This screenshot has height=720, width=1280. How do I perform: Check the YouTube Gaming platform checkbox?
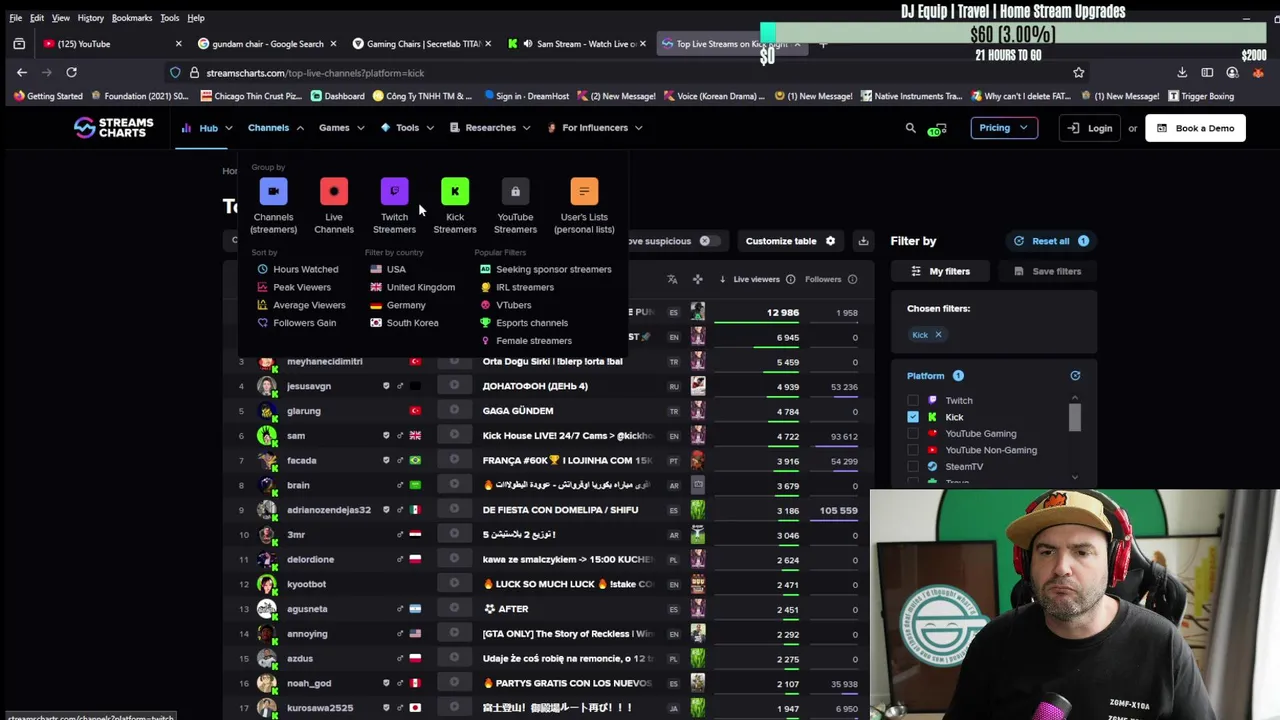coord(913,434)
